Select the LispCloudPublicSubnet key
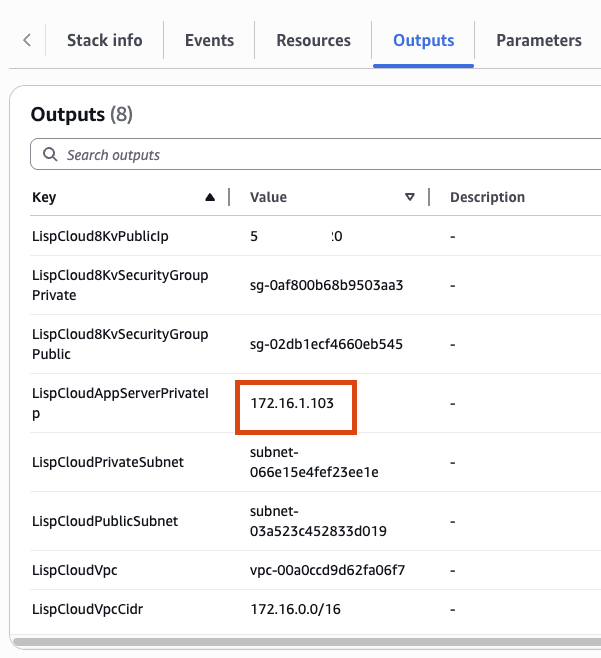Viewport: 601px width, 658px height. tap(105, 521)
